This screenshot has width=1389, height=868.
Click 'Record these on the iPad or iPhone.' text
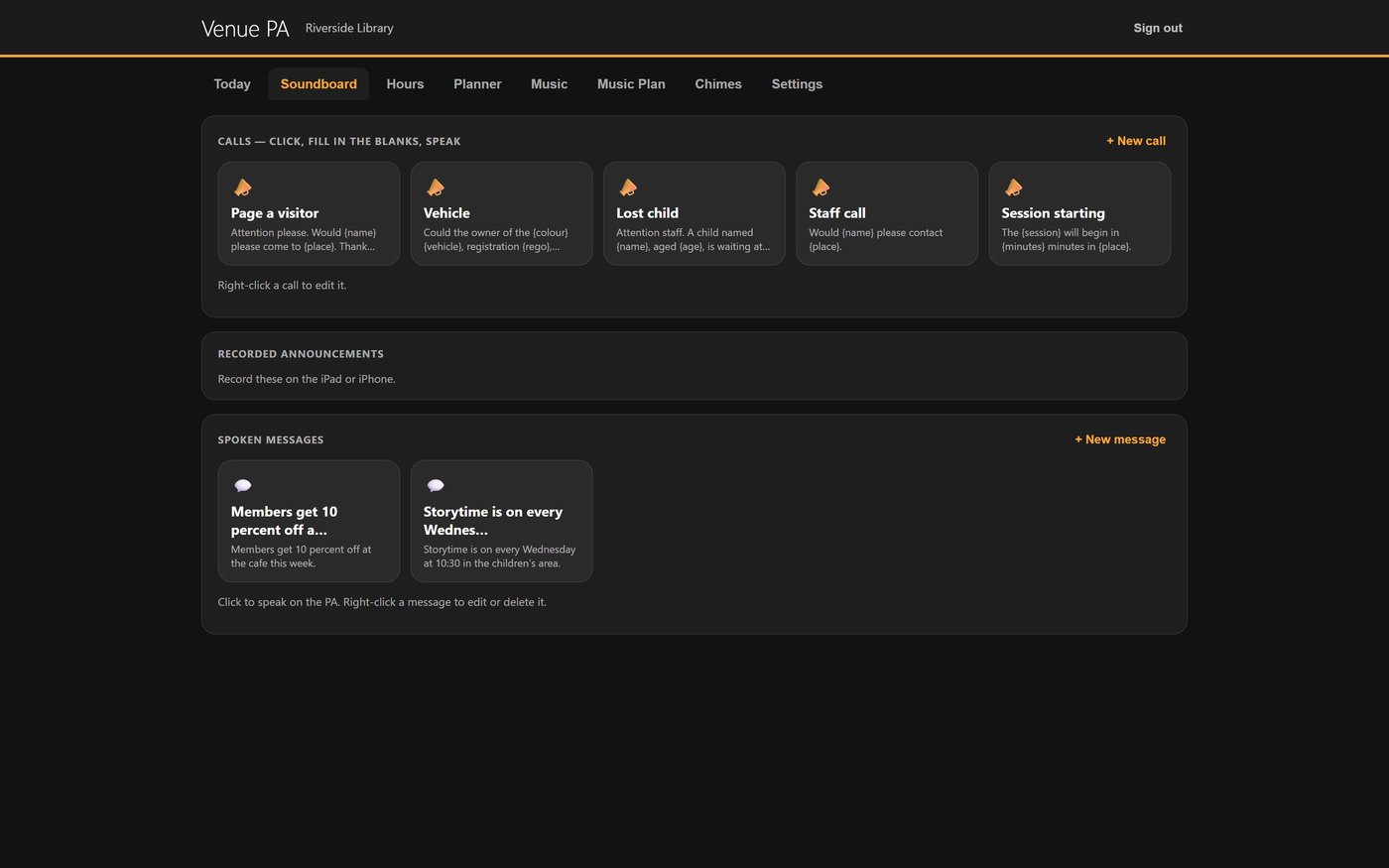307,379
